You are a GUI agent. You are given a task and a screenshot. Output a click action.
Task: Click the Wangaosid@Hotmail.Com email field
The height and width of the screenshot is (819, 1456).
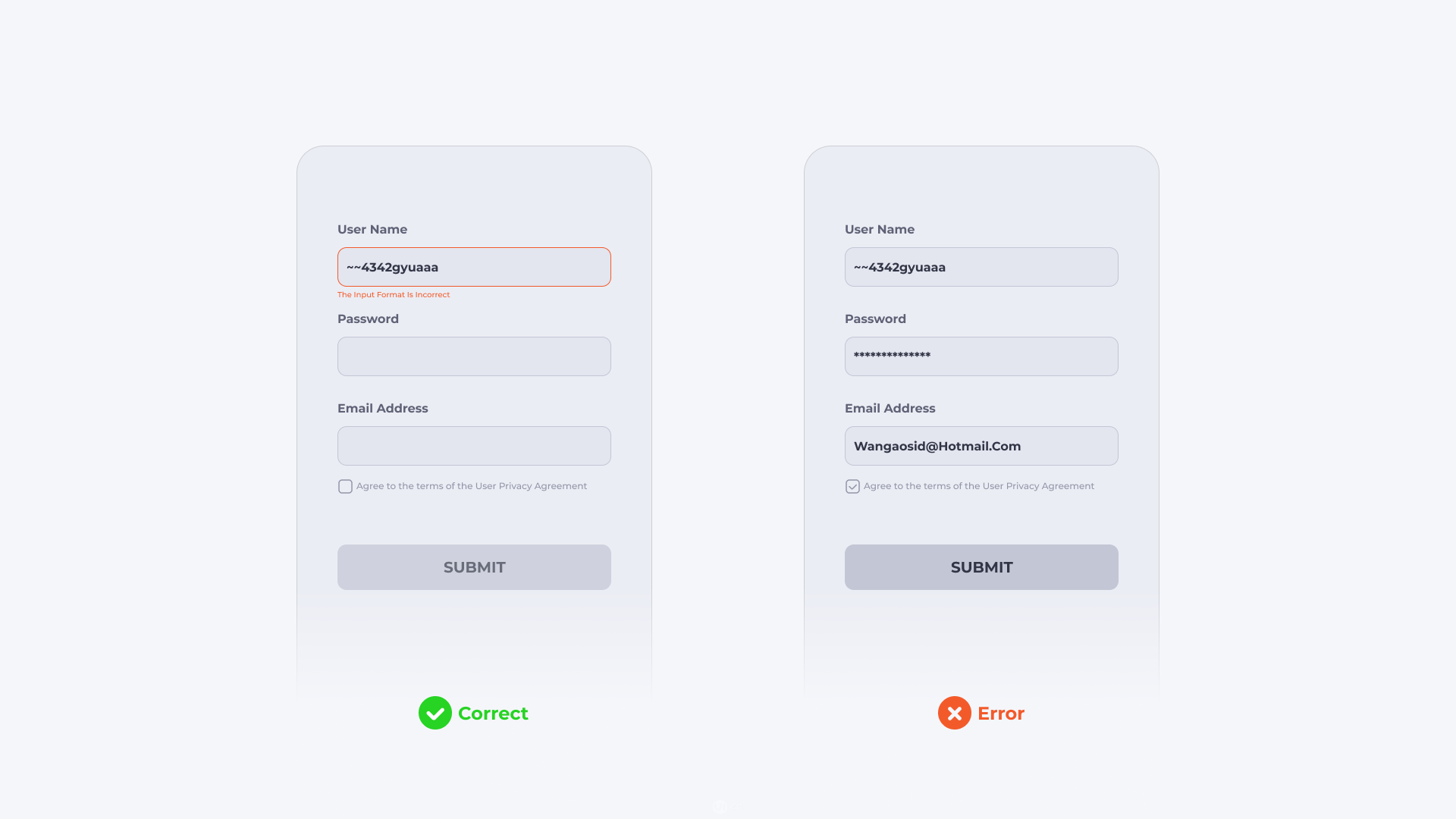(981, 446)
